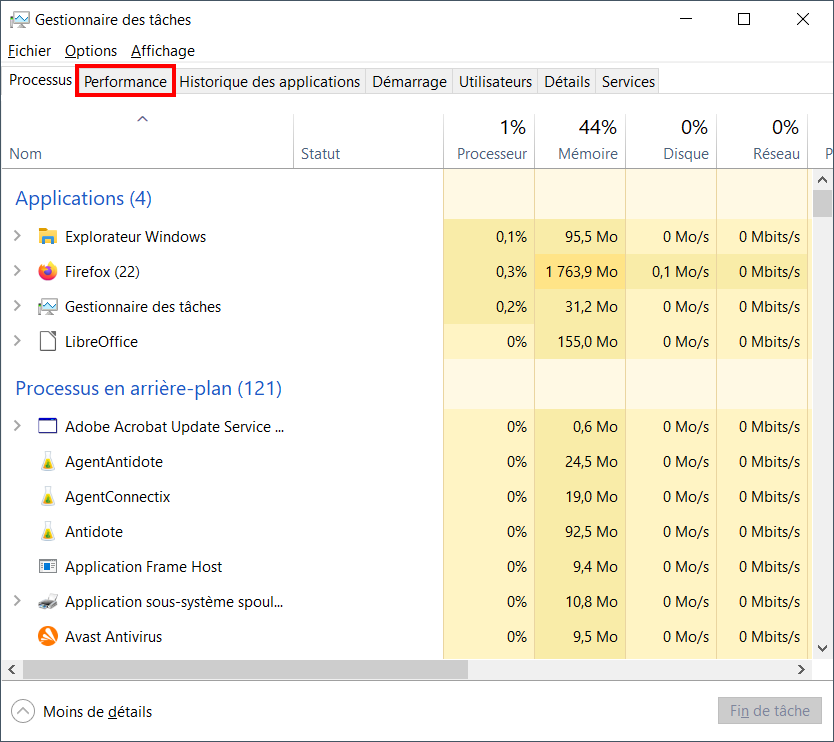
Task: Select the AgentConnectix process name
Action: coord(118,497)
